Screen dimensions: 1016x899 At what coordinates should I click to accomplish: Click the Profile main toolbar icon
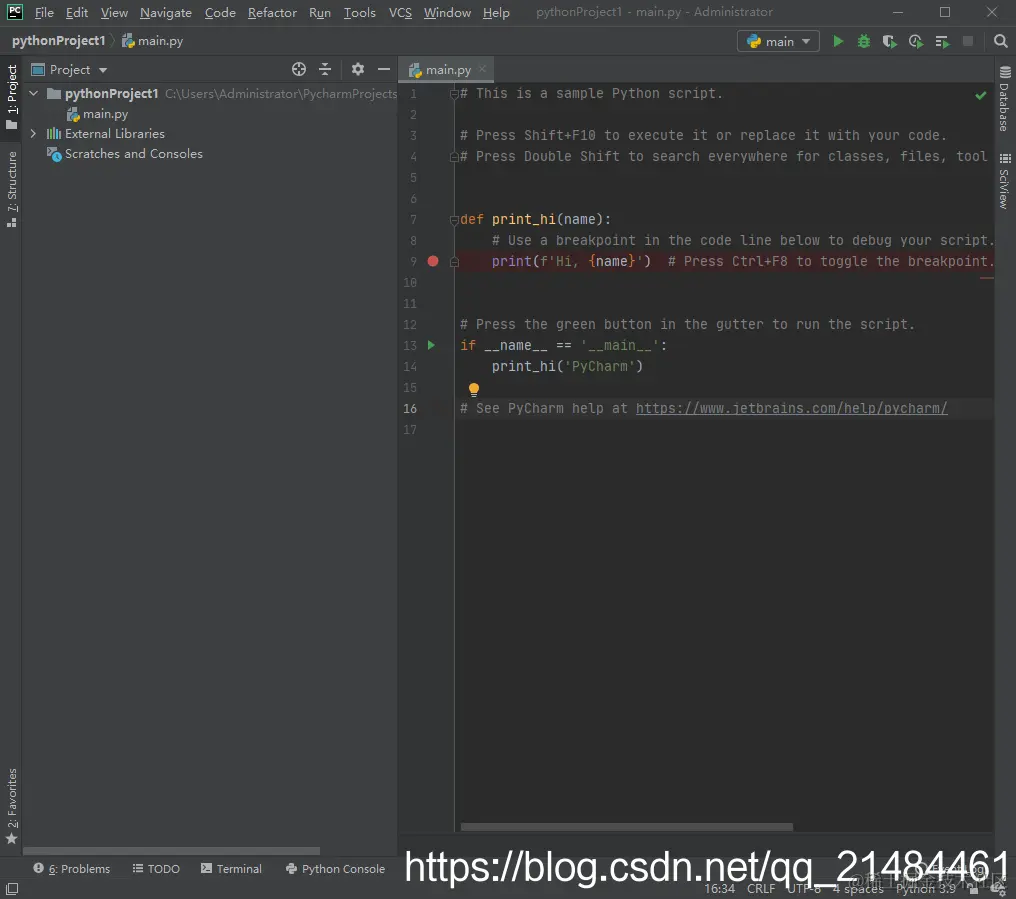[916, 41]
